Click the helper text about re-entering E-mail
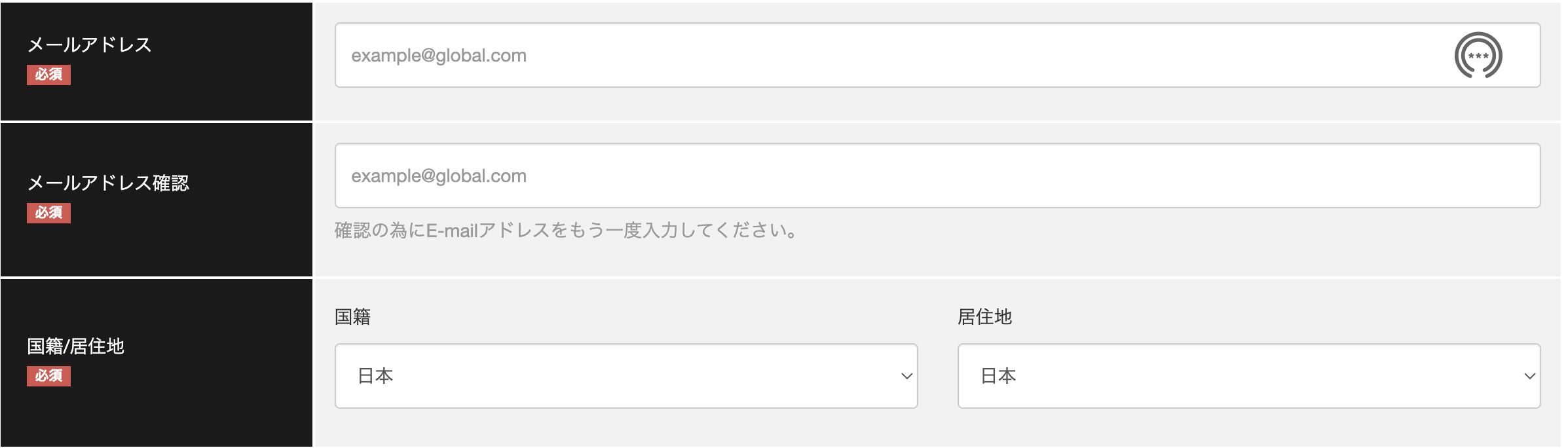The height and width of the screenshot is (448, 1568). pos(566,231)
